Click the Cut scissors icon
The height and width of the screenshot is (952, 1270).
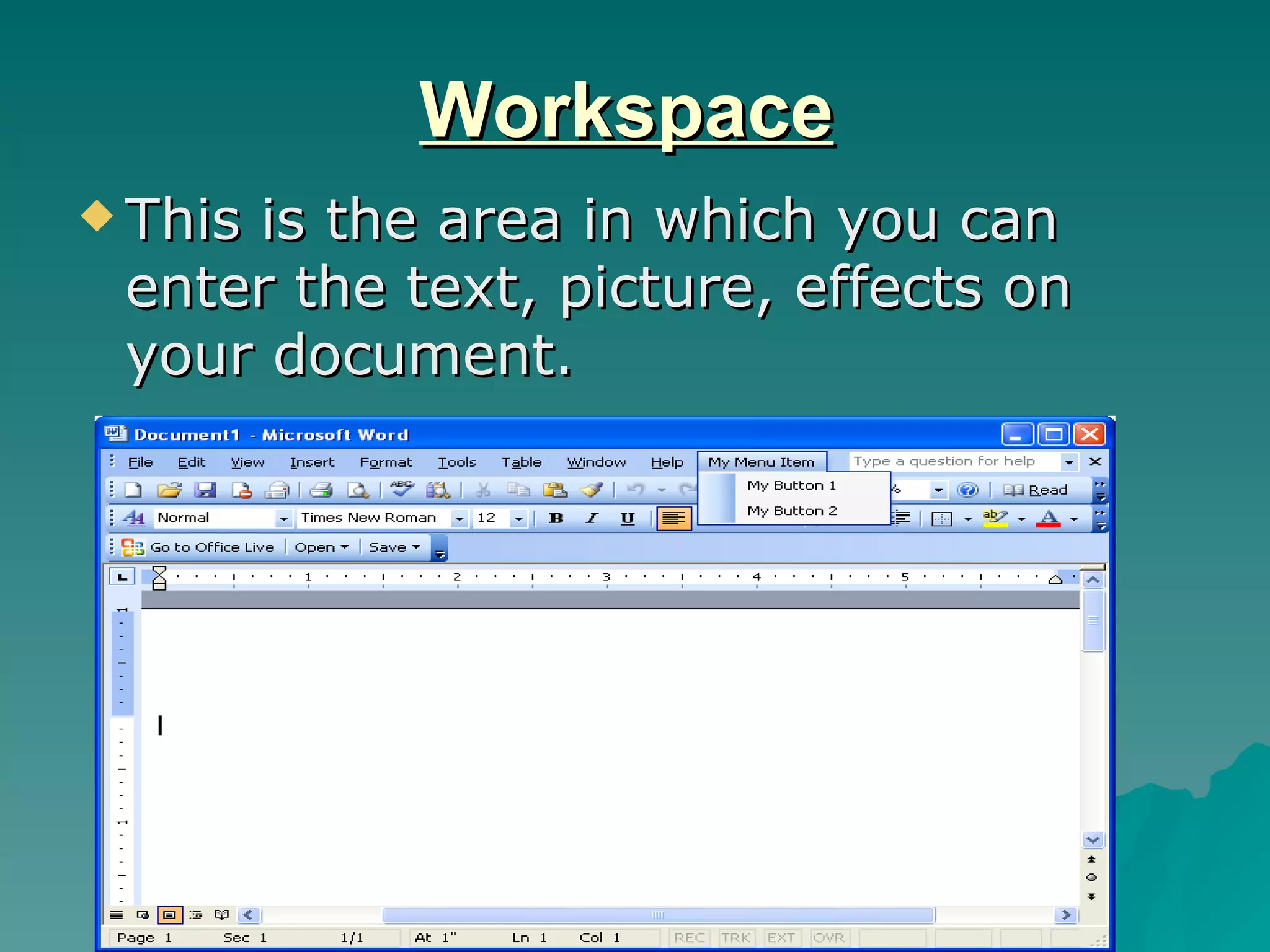(482, 490)
